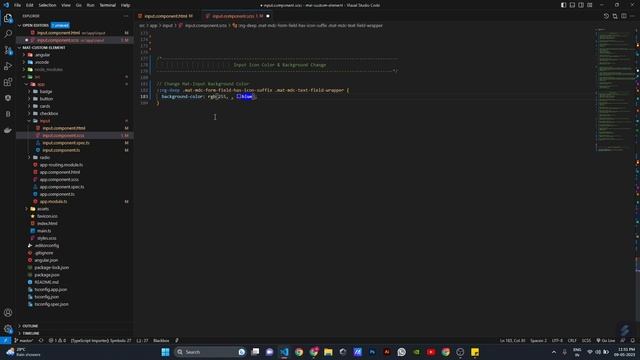Click the Ln 183 cursor position indicator
The height and width of the screenshot is (360, 640).
click(x=513, y=340)
